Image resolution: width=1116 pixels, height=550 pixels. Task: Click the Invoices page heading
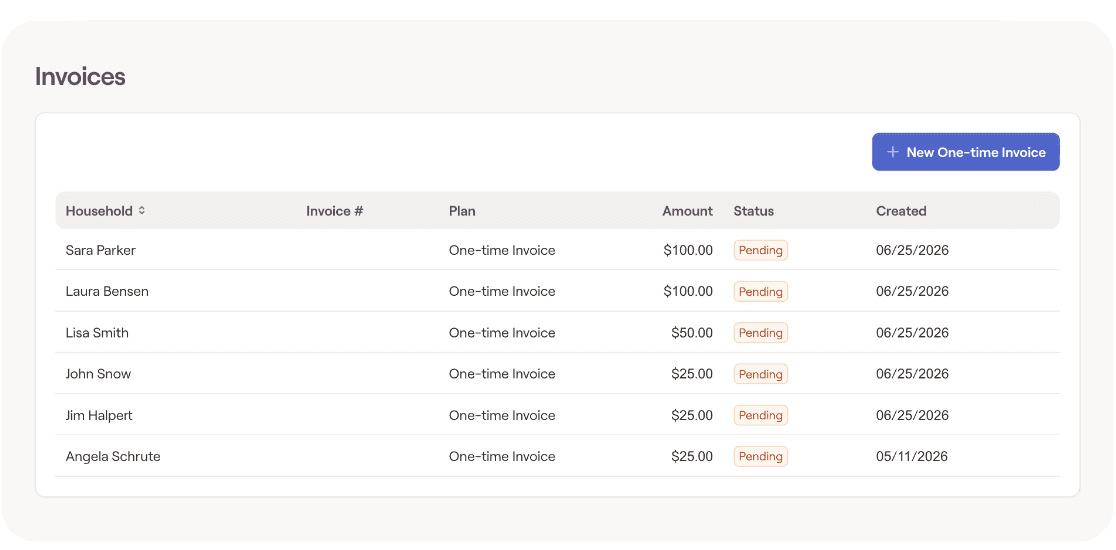(x=80, y=77)
